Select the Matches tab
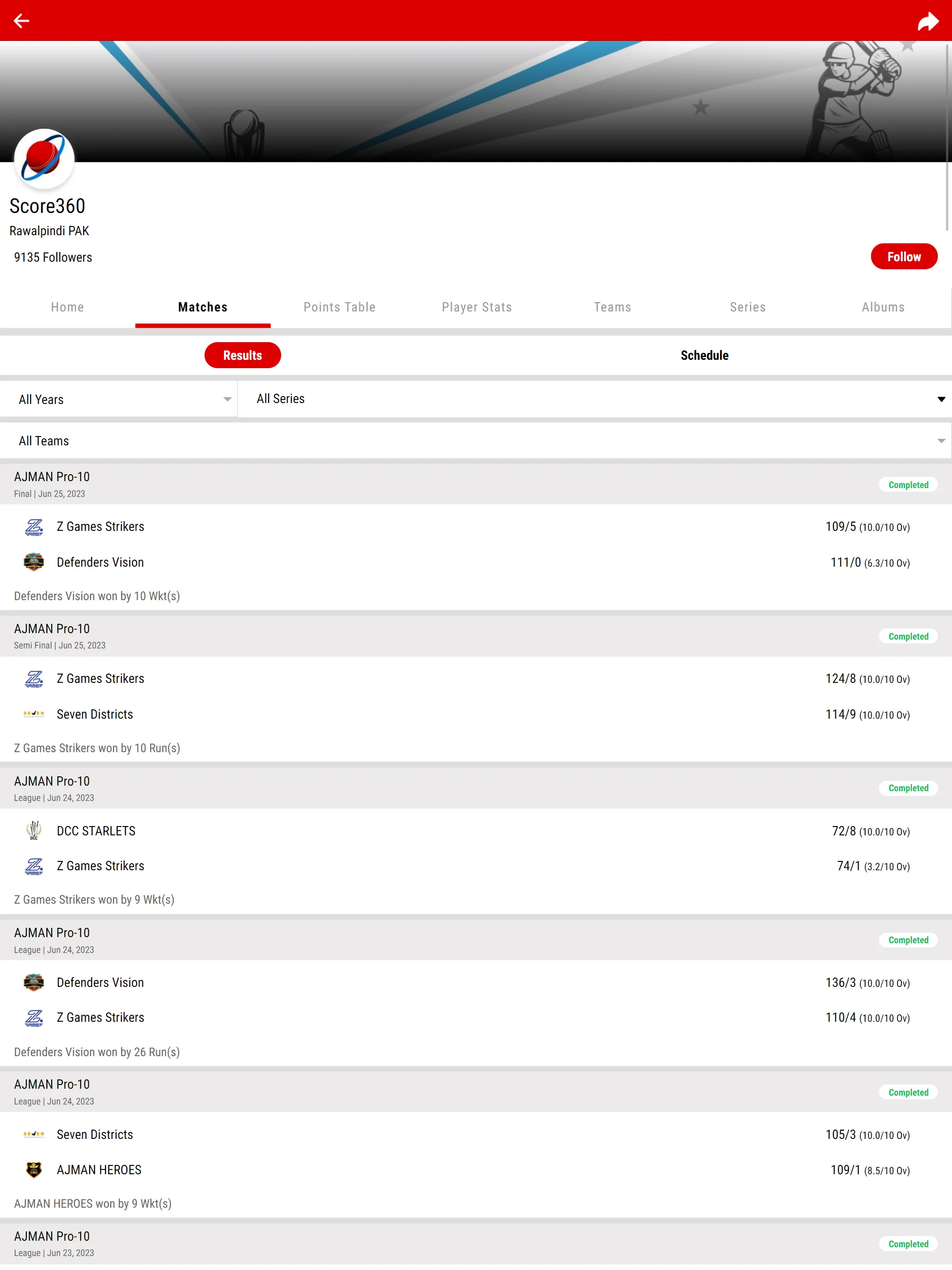This screenshot has height=1270, width=952. 202,307
